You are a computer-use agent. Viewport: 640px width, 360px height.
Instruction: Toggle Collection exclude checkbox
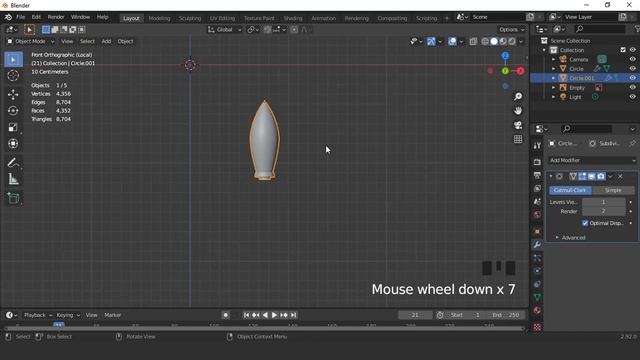coord(623,50)
